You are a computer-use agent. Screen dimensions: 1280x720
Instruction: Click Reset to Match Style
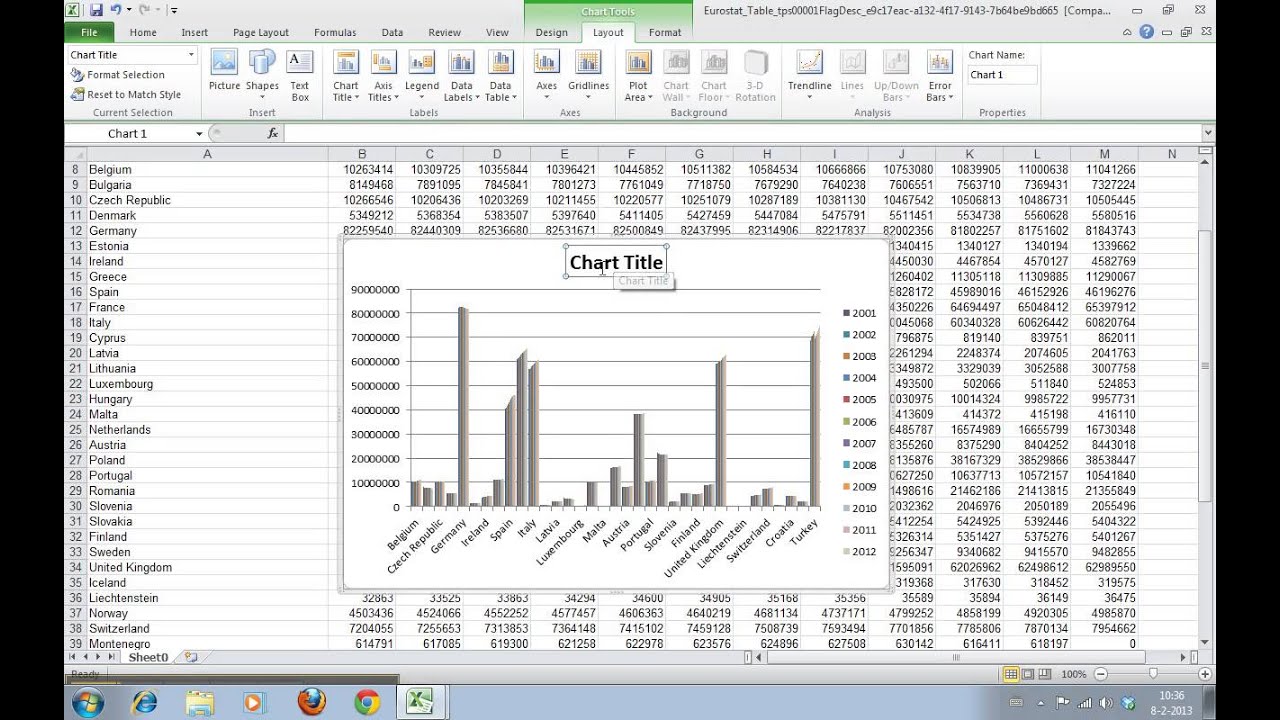pos(126,95)
